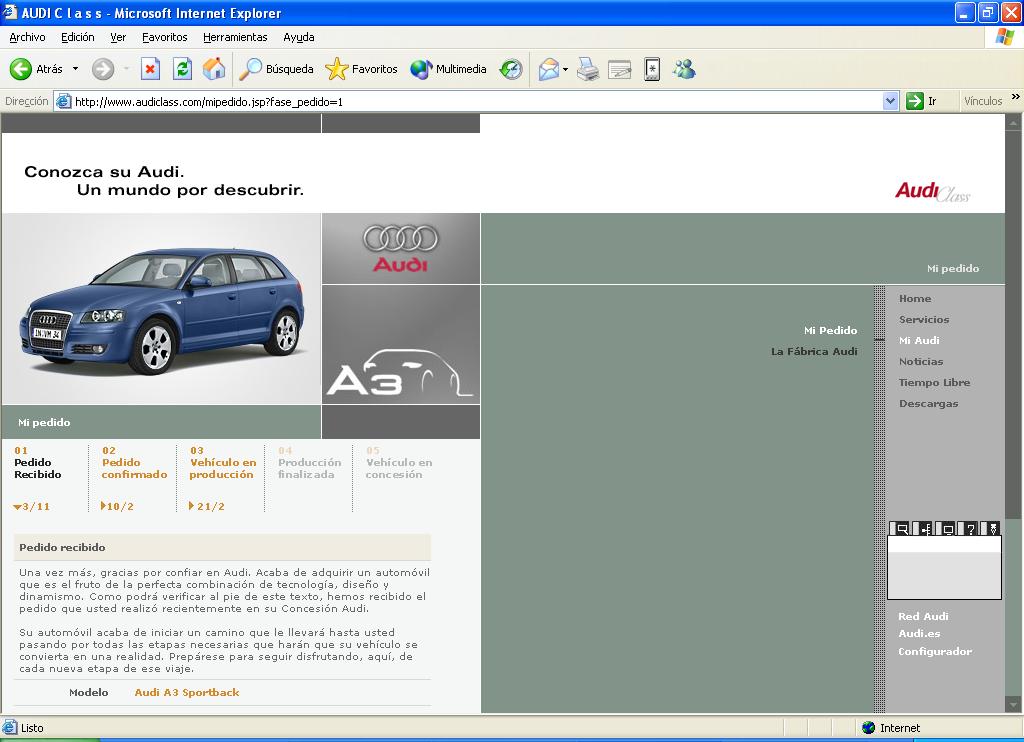The width and height of the screenshot is (1024, 742).
Task: Expand the 10/2 date arrow
Action: pos(103,506)
